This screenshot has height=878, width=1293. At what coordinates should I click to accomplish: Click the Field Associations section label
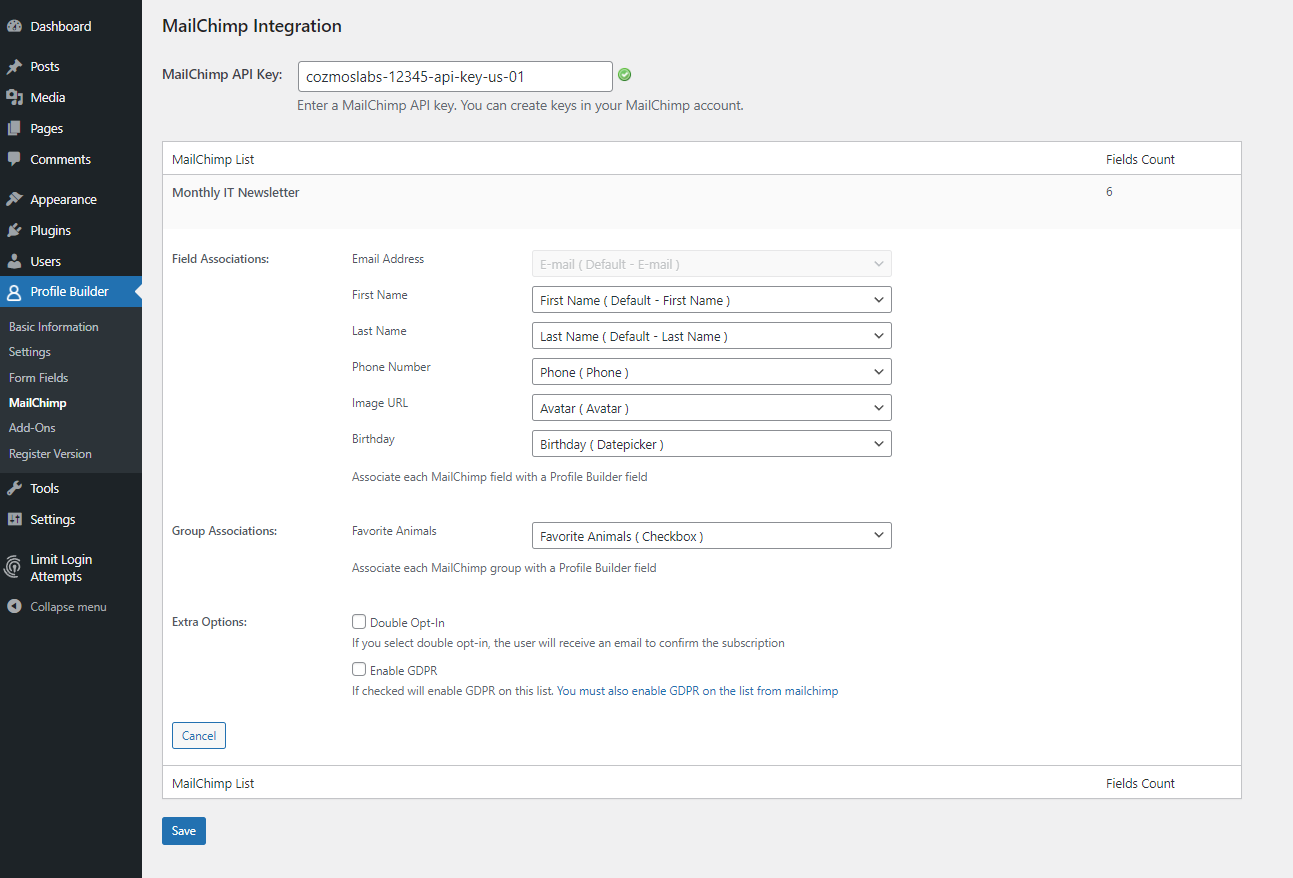tap(220, 259)
